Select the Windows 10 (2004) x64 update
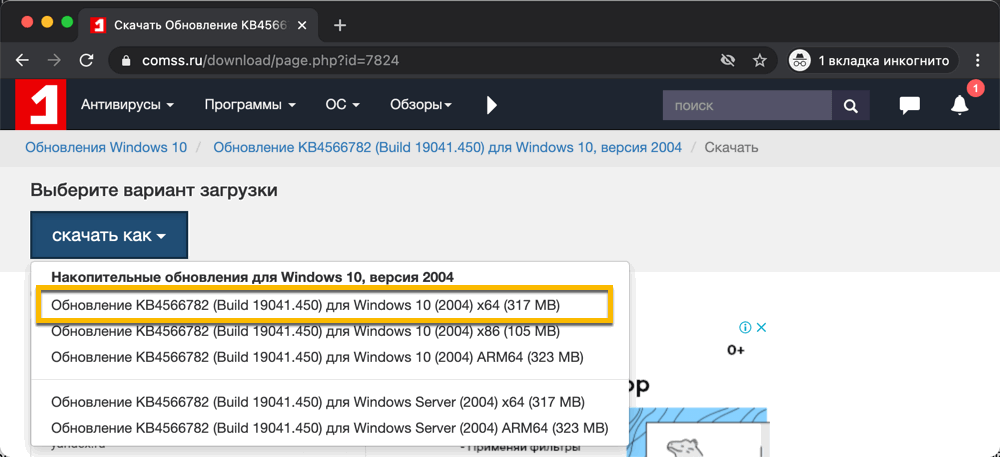Image resolution: width=1000 pixels, height=457 pixels. (305, 304)
